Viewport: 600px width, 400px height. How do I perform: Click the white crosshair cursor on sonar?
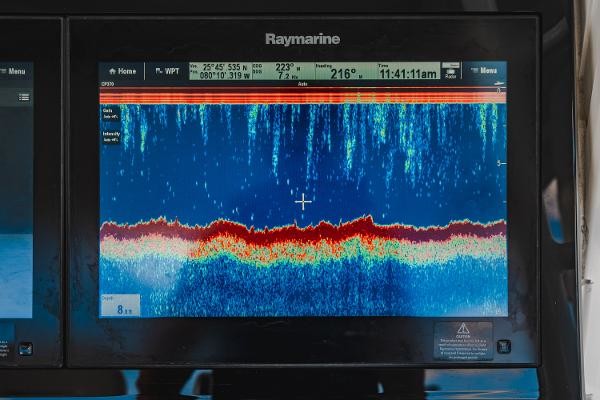click(303, 202)
